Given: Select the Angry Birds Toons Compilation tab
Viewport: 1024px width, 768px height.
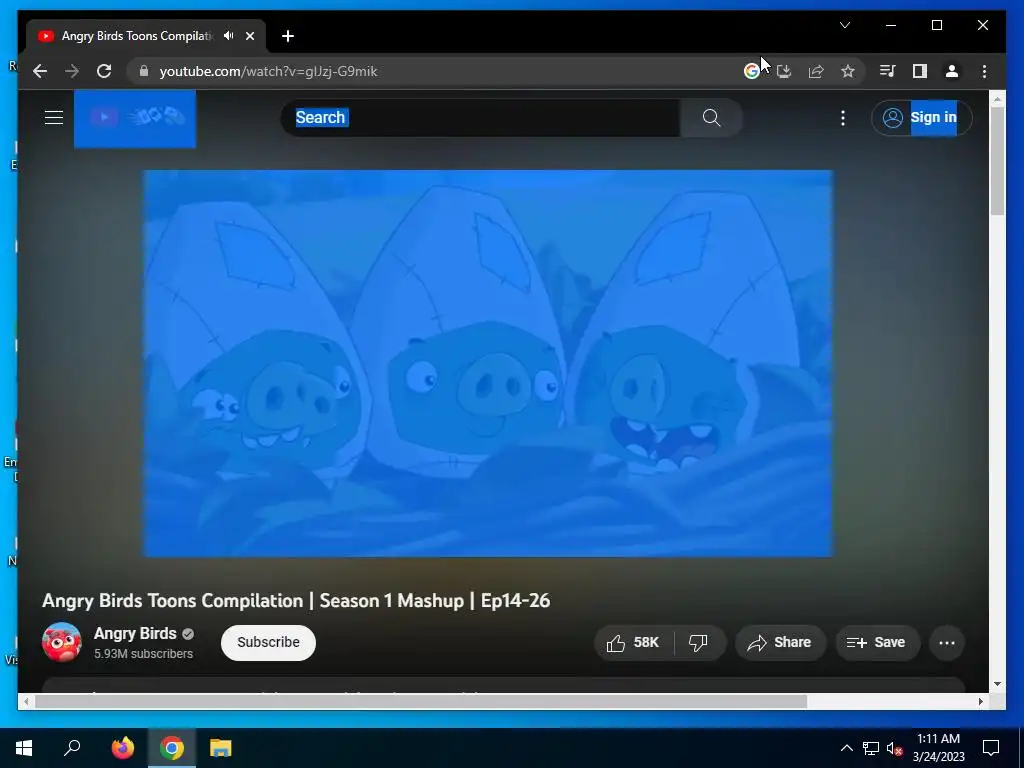Looking at the screenshot, I should tap(137, 36).
